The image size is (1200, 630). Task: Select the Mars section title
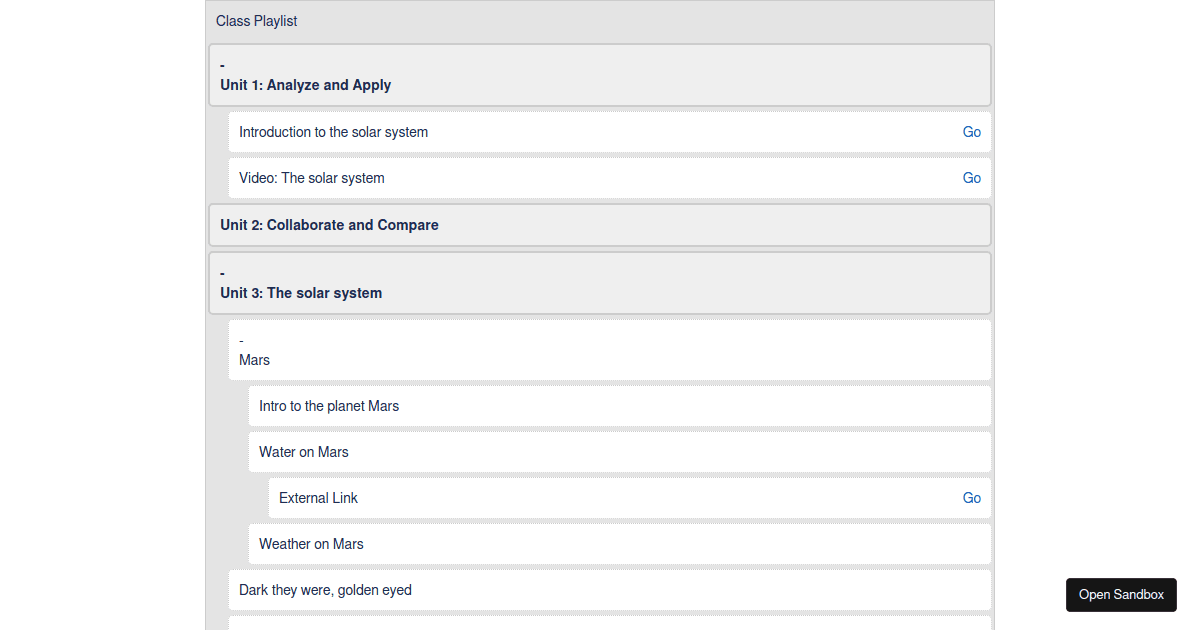pyautogui.click(x=254, y=359)
